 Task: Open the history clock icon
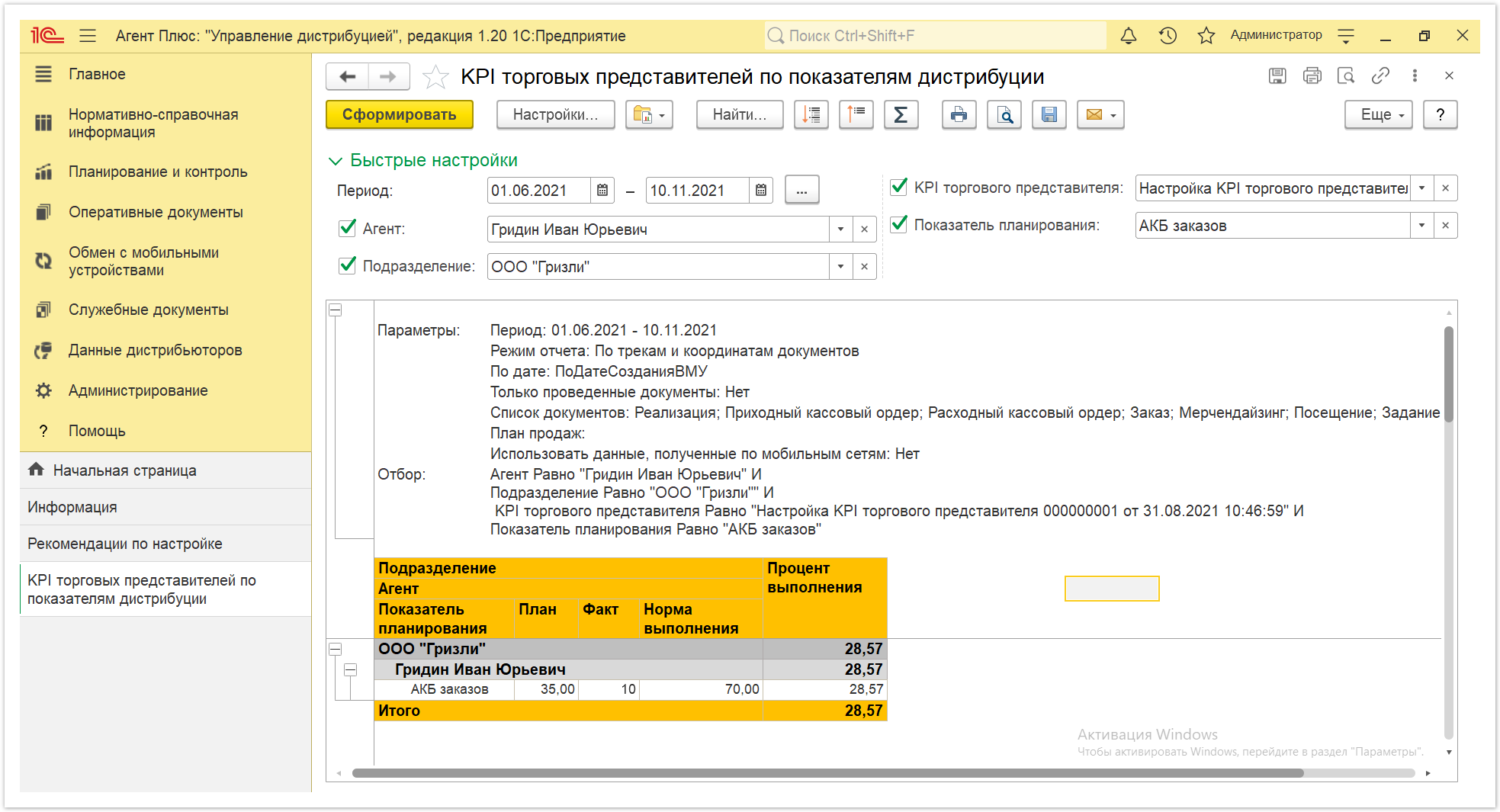pos(1168,36)
